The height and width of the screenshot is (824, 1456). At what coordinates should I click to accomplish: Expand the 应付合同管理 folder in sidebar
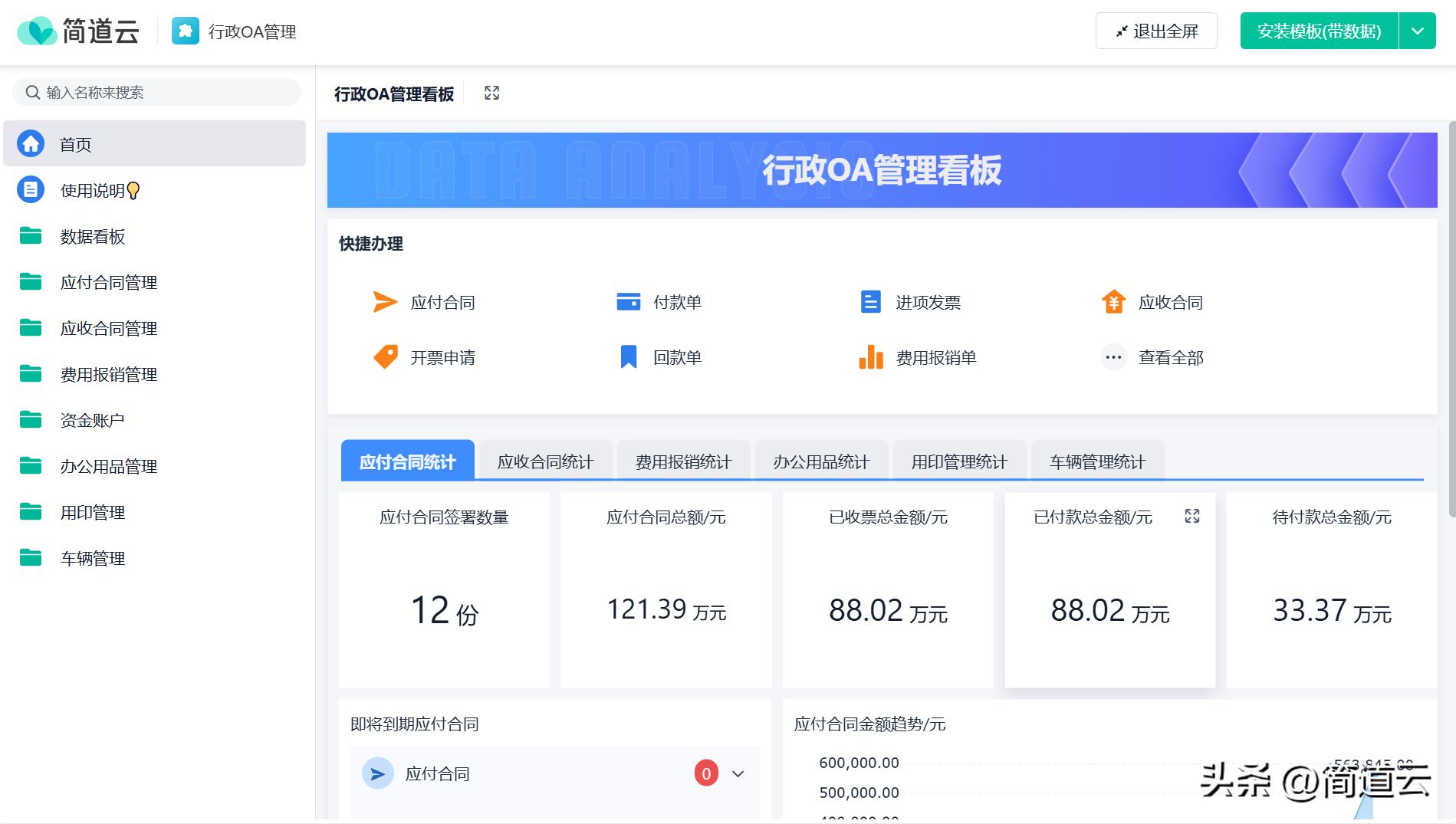[108, 282]
